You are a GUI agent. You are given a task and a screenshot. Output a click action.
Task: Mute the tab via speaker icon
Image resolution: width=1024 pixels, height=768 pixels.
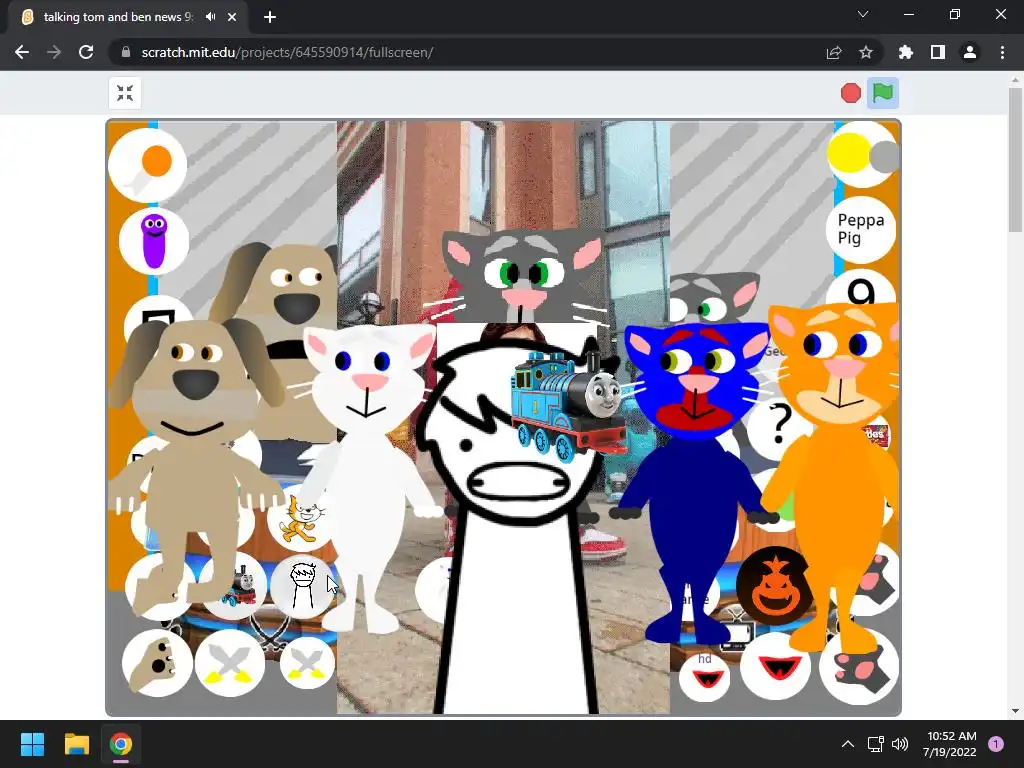coord(210,17)
